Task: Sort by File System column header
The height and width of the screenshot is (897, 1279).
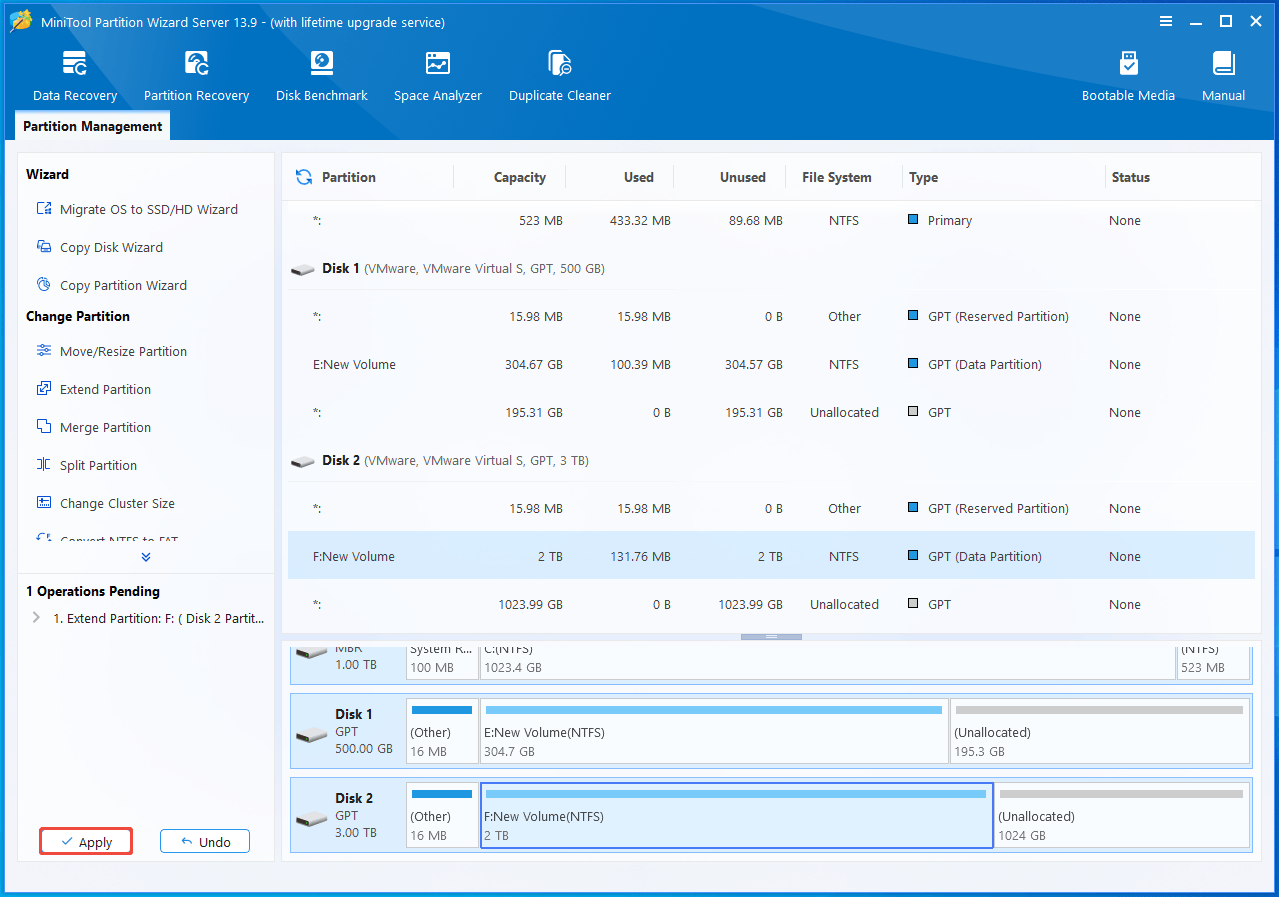Action: pos(837,177)
